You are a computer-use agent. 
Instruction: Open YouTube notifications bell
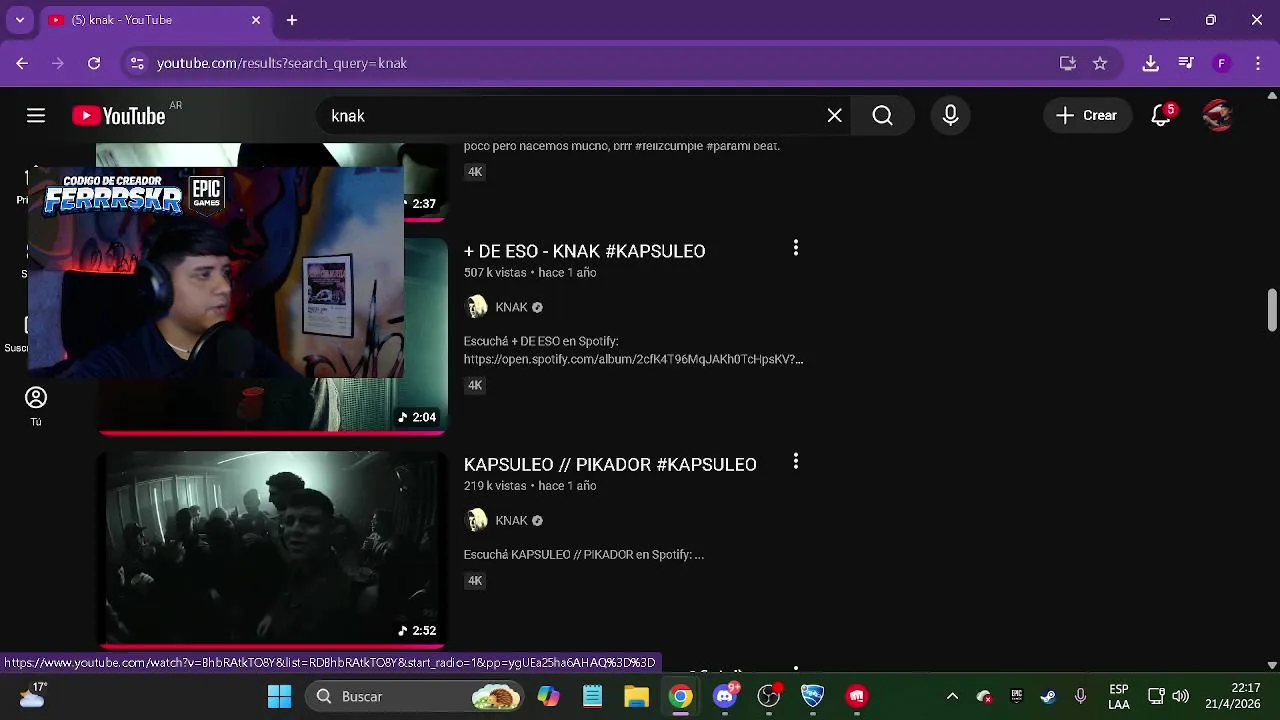pos(1161,116)
